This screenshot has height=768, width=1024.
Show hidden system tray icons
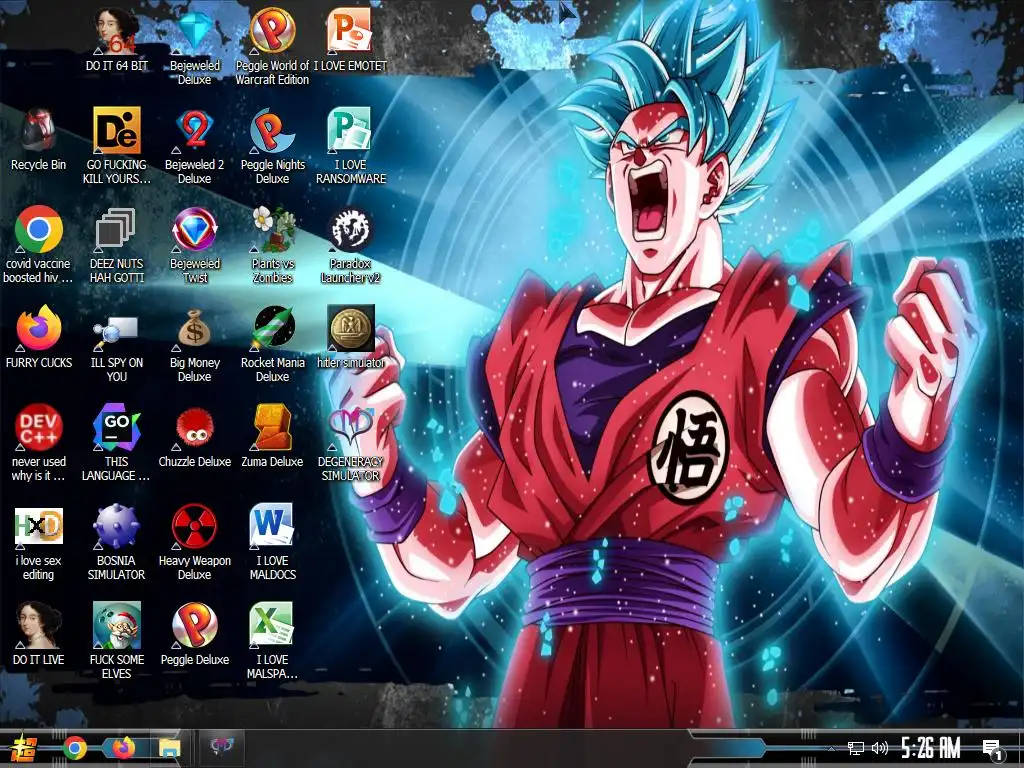click(831, 748)
